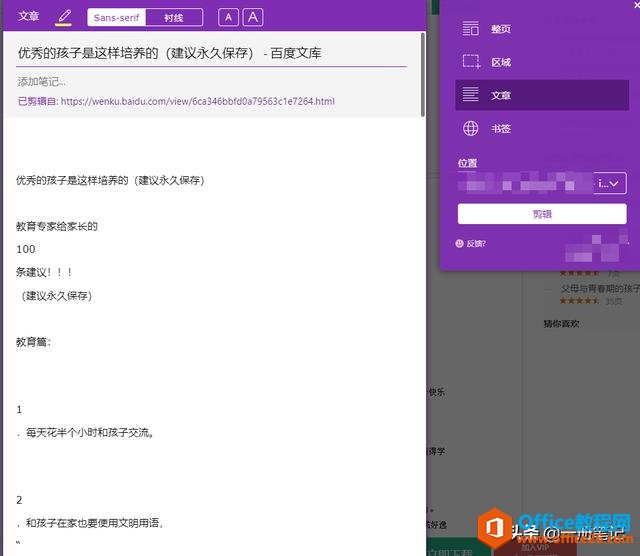Click the 书签 bookmark globe icon

point(471,128)
